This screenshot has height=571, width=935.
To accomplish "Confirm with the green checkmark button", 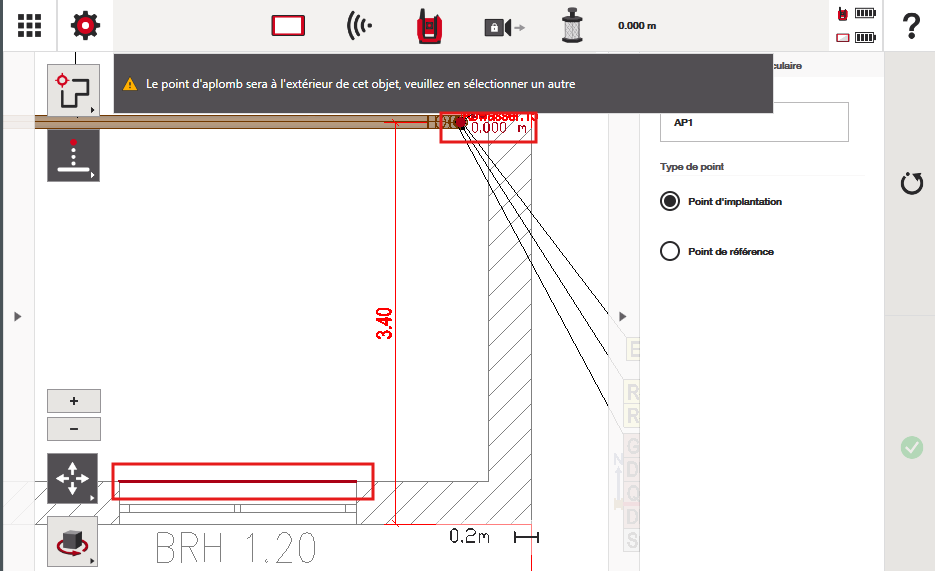I will 911,448.
